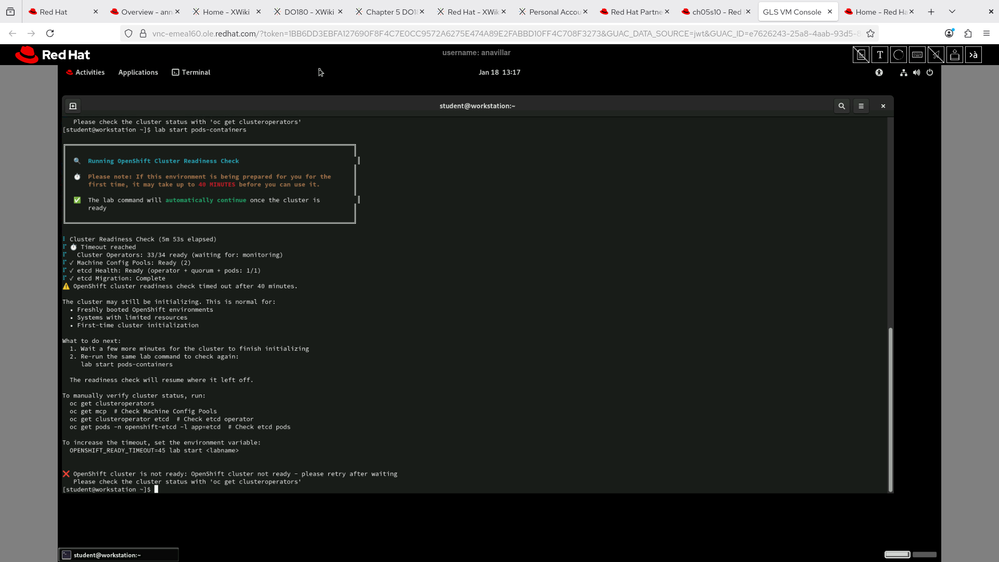This screenshot has height=562, width=999.
Task: Close the student@workstation terminal window
Action: click(x=883, y=106)
